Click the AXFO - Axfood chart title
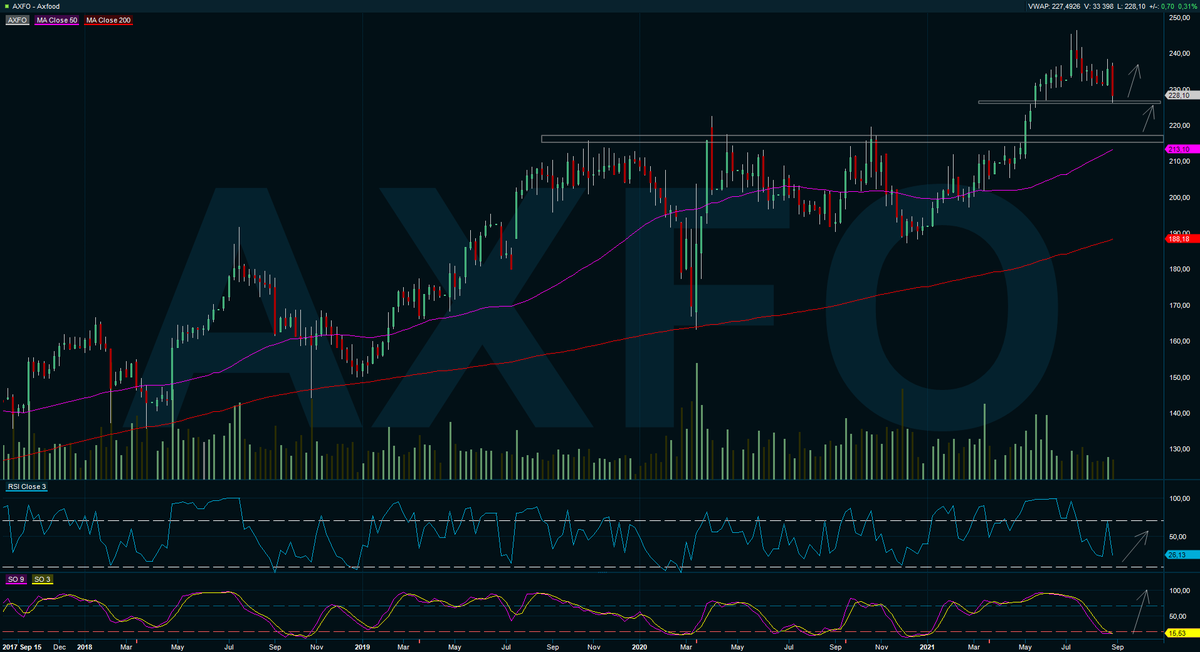Screen dimensions: 1200x652 tap(38, 6)
